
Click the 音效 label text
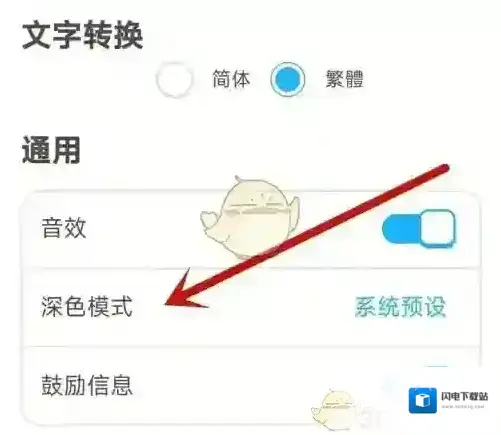64,228
